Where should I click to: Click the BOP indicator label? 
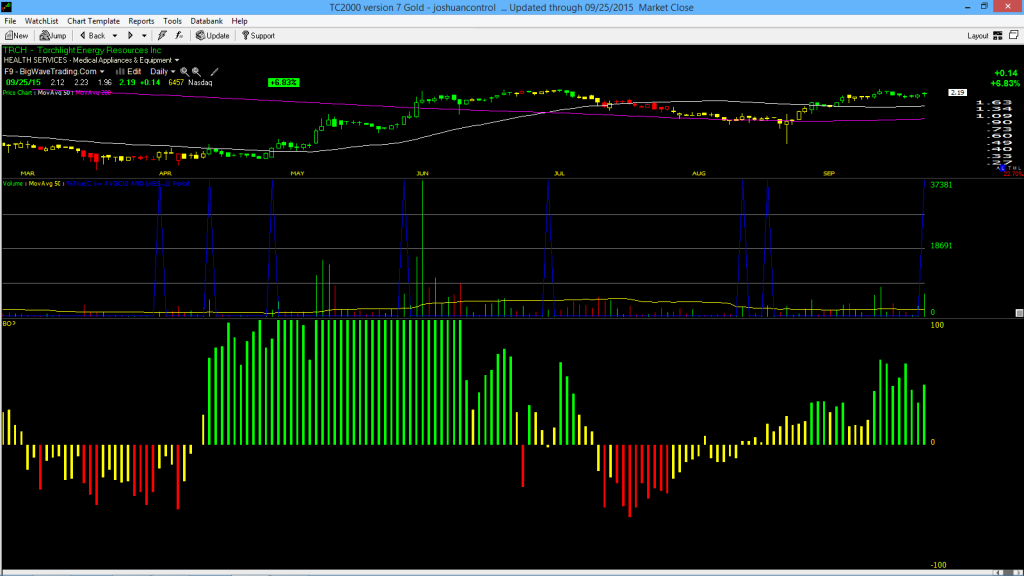tap(8, 324)
